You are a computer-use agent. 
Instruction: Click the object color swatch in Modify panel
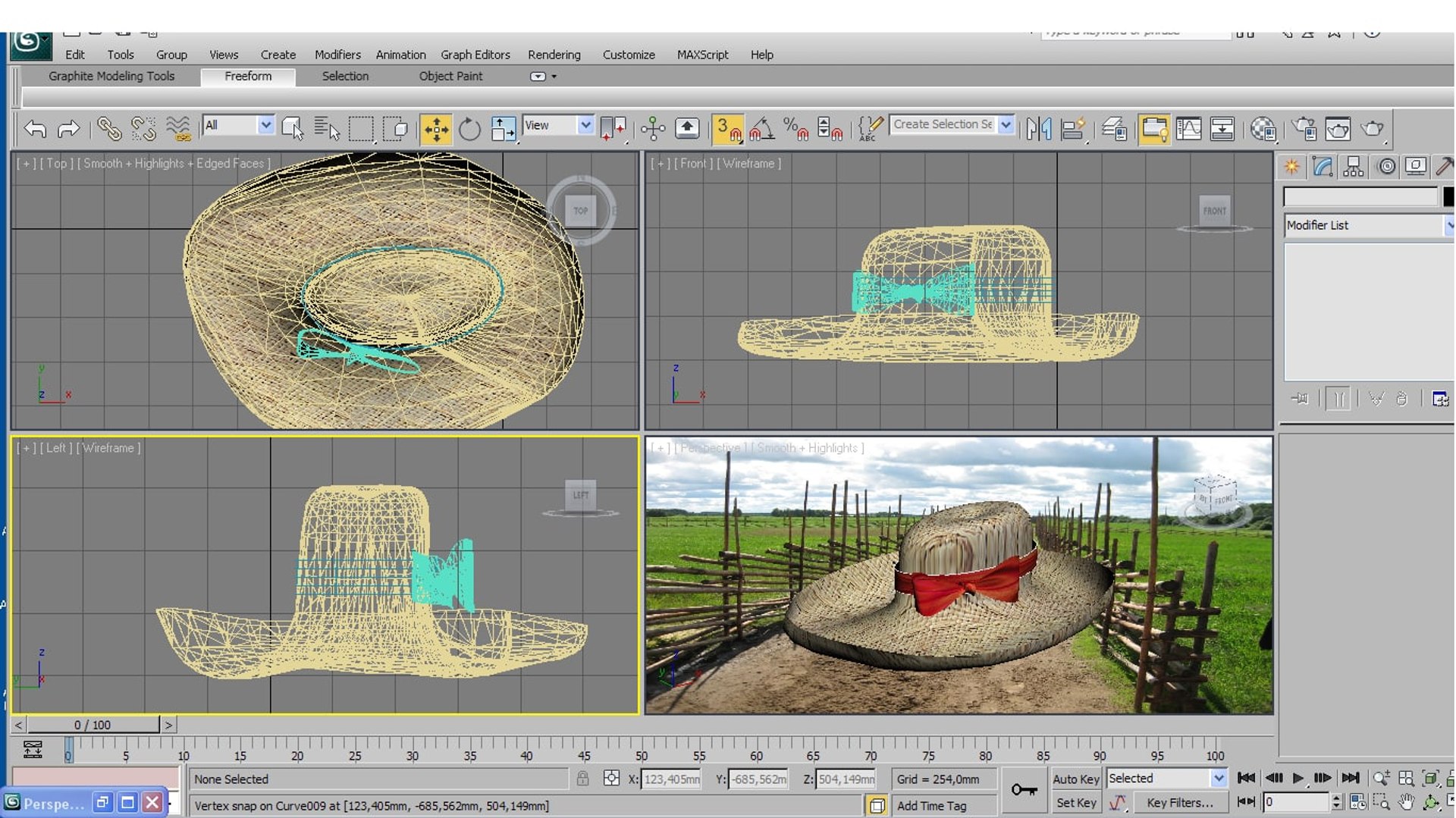[1449, 196]
